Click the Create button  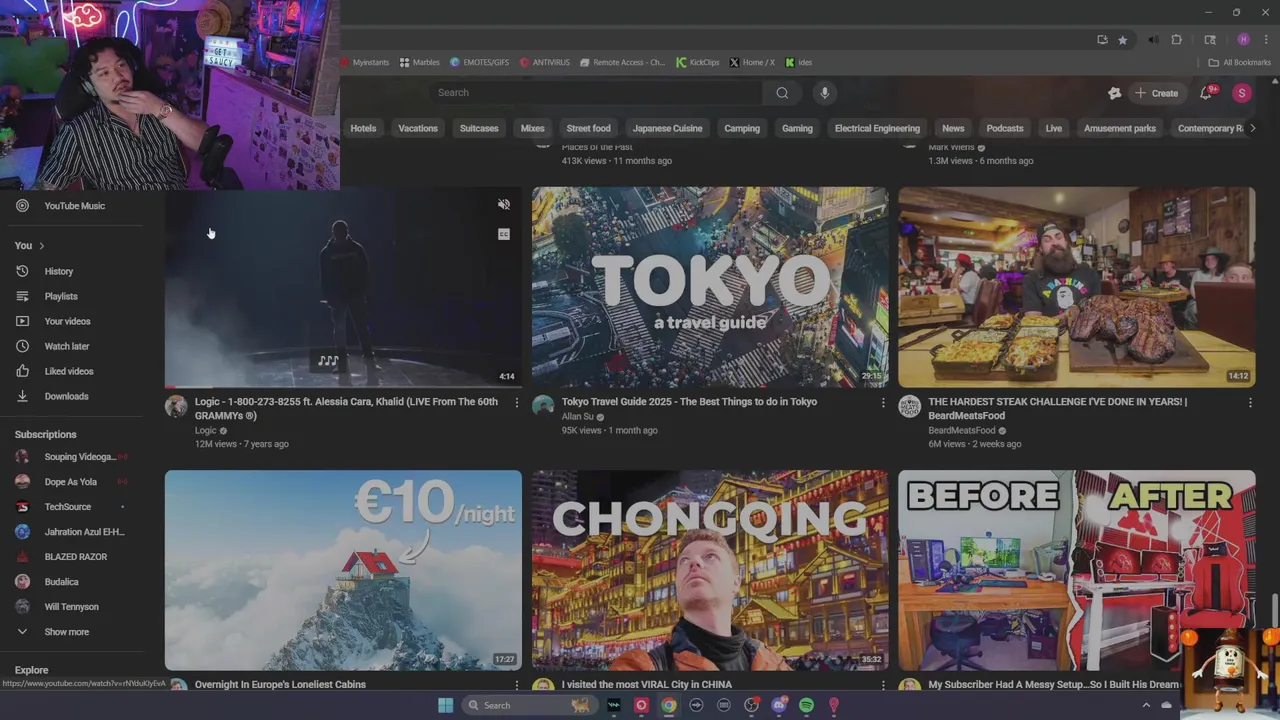1156,93
